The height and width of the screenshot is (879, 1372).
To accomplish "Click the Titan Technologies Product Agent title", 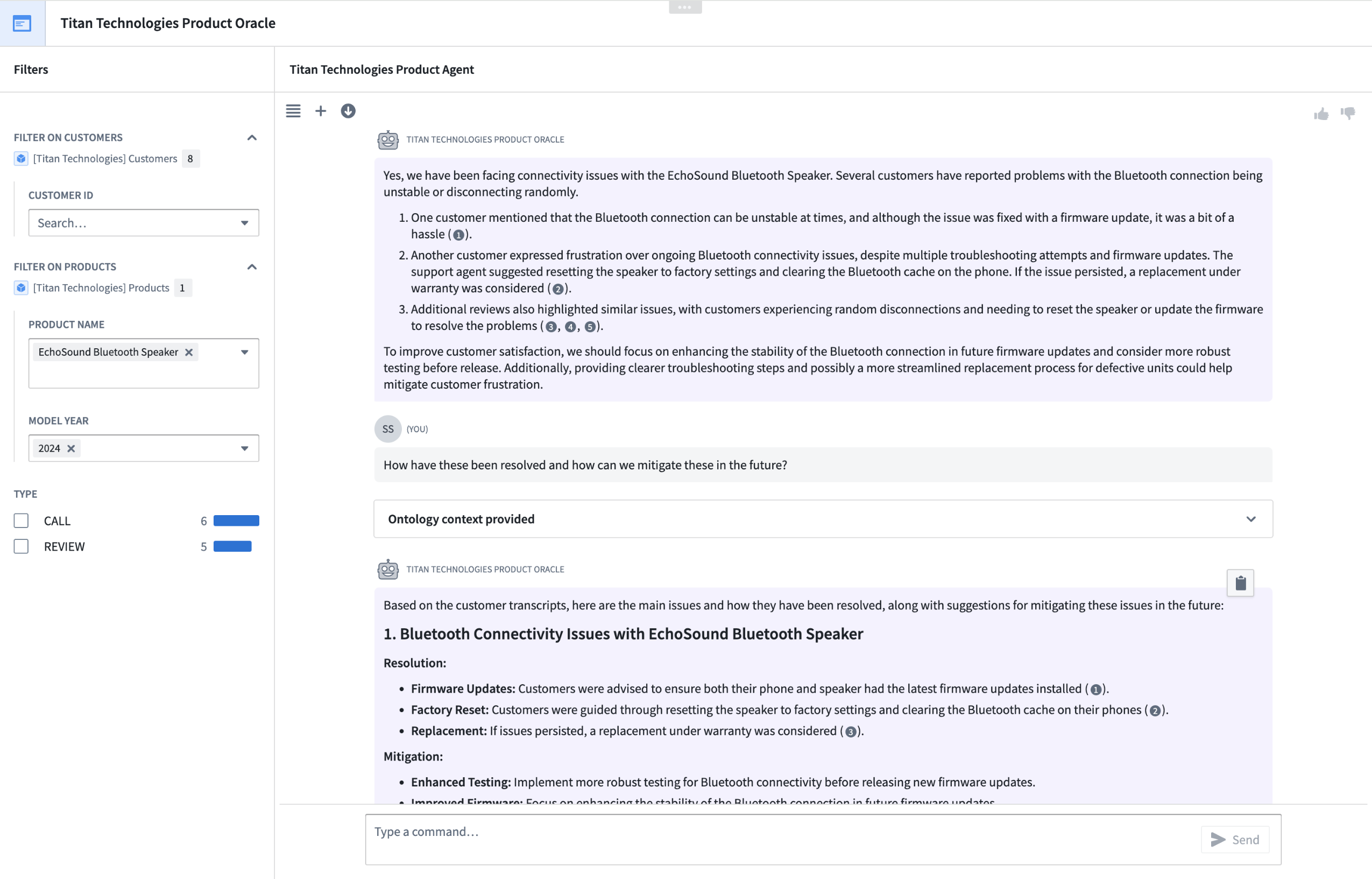I will pyautogui.click(x=381, y=69).
